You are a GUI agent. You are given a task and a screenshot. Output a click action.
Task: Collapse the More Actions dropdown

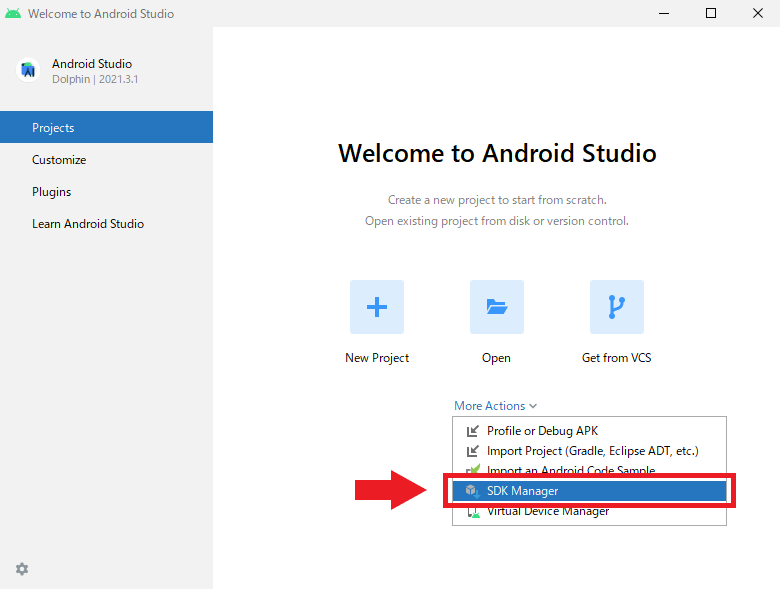495,405
